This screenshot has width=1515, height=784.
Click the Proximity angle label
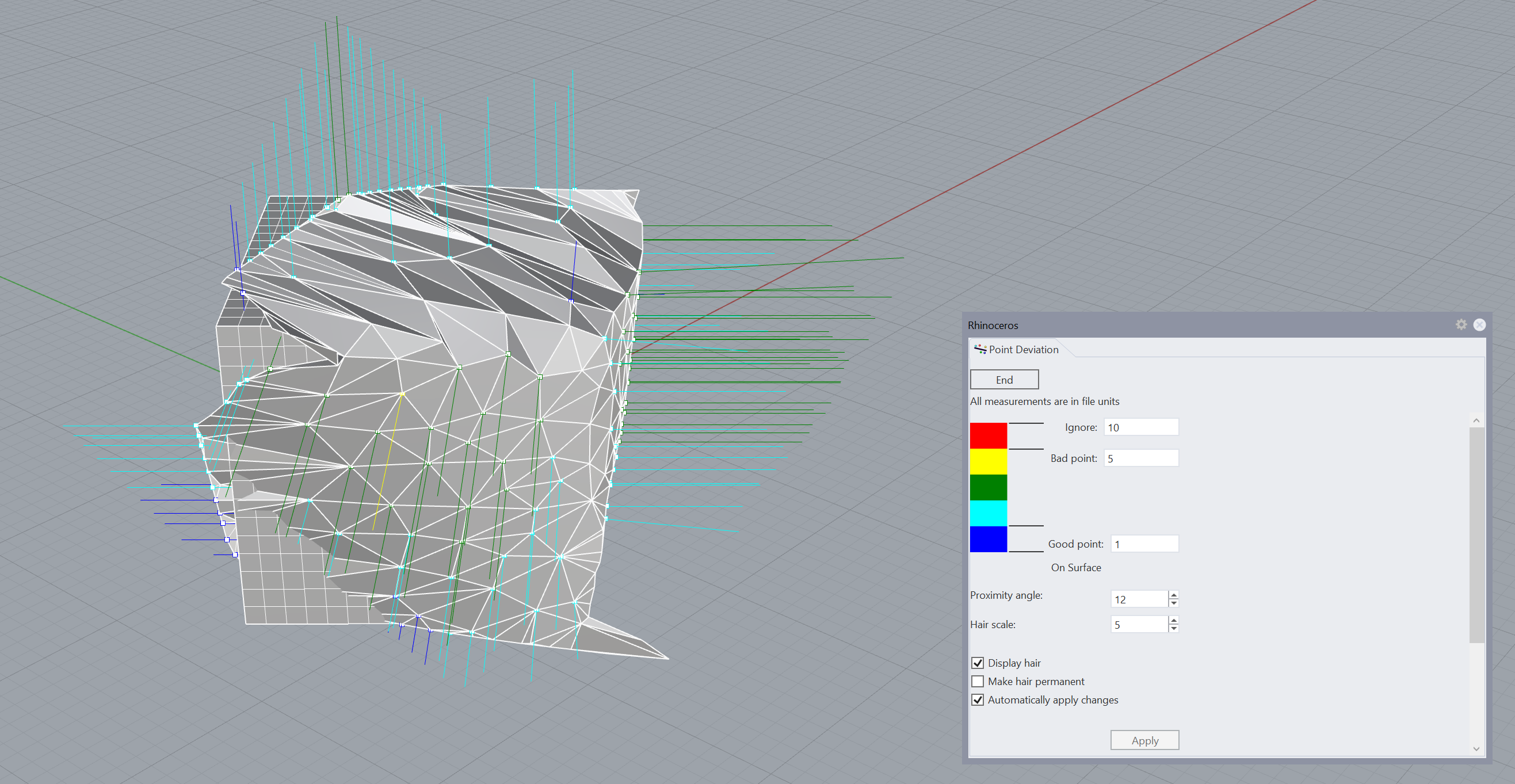click(x=1006, y=595)
